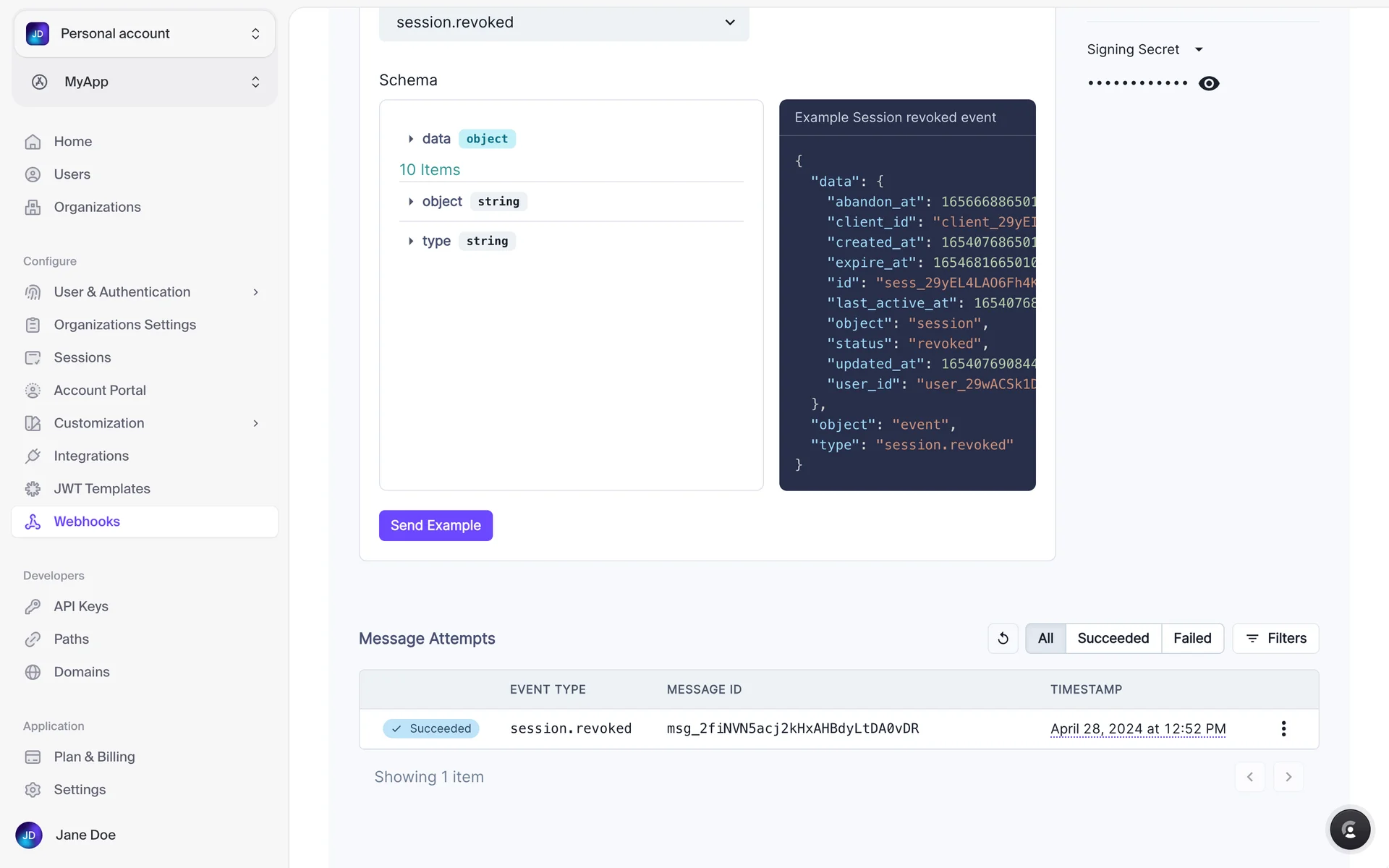Select Webhooks in the sidebar menu
This screenshot has height=868, width=1389.
tap(87, 522)
